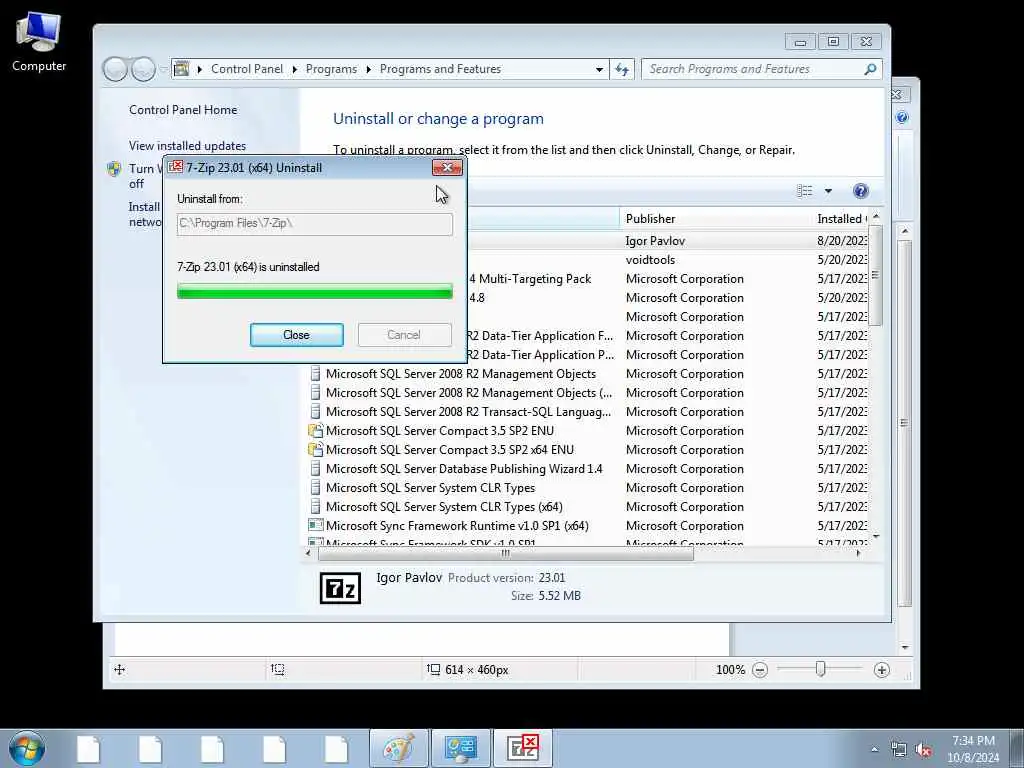The image size is (1024, 768).
Task: Click help icon in the Paint window
Action: (x=902, y=118)
